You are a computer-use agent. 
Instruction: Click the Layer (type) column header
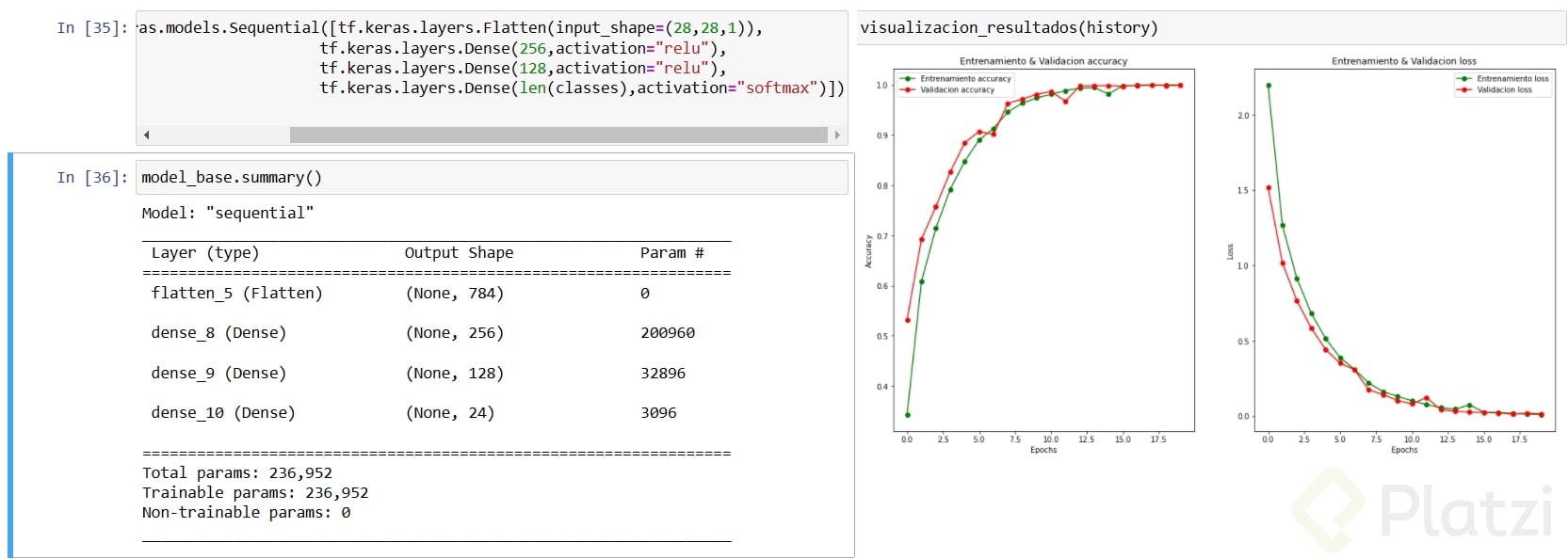205,252
